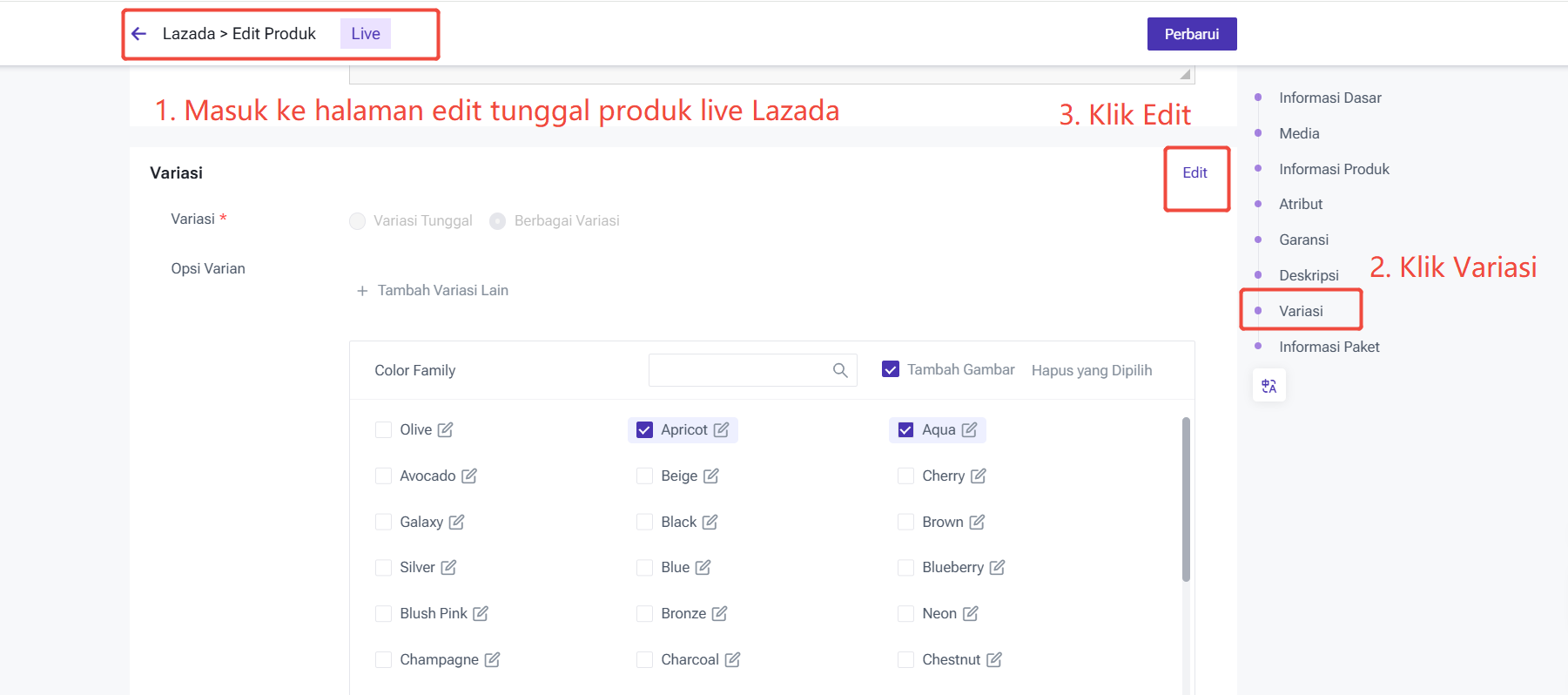Click the edit icon next to Blueberry
Viewport: 1568px width, 695px height.
coord(997,568)
